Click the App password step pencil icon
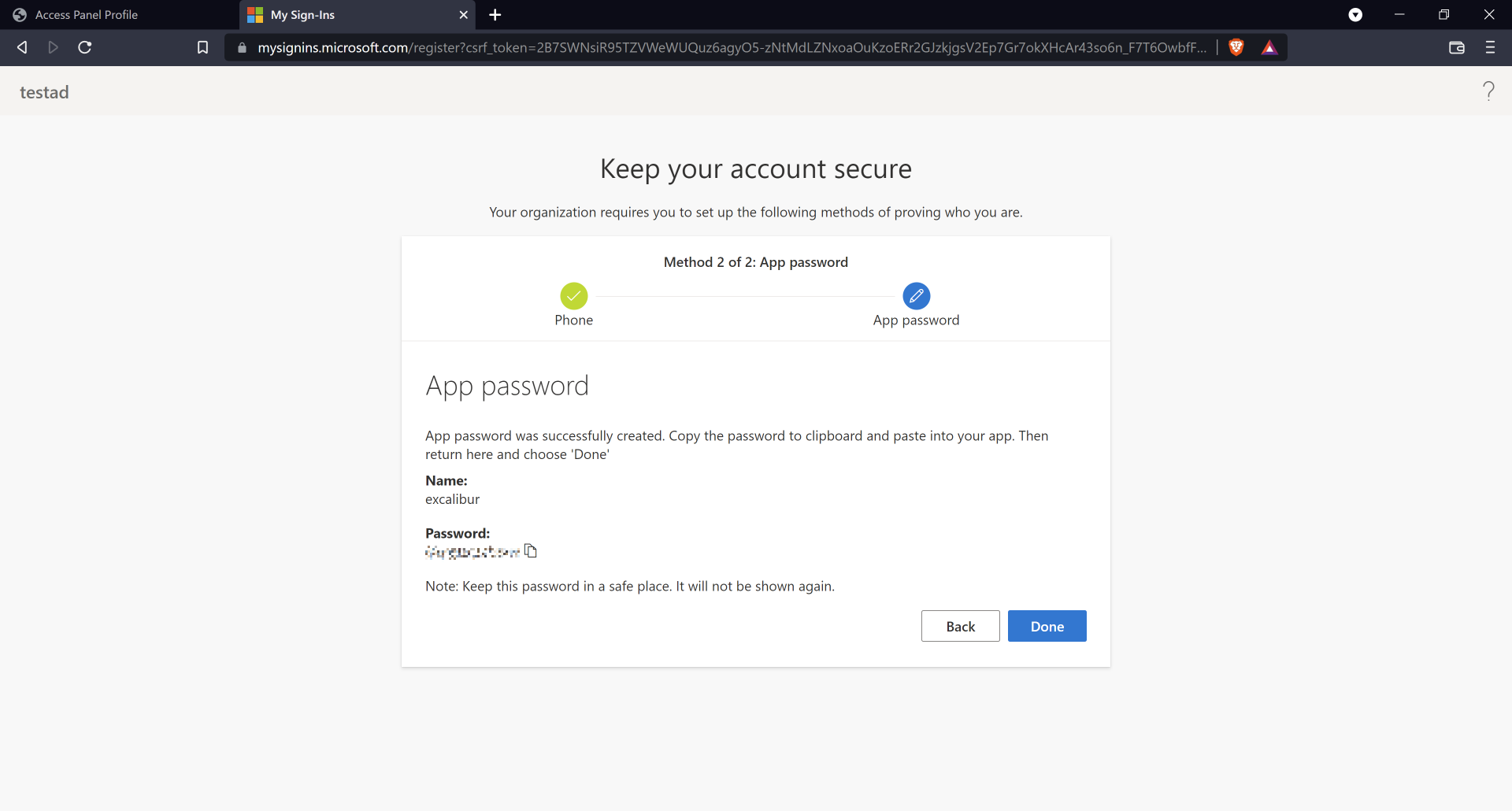 click(916, 296)
